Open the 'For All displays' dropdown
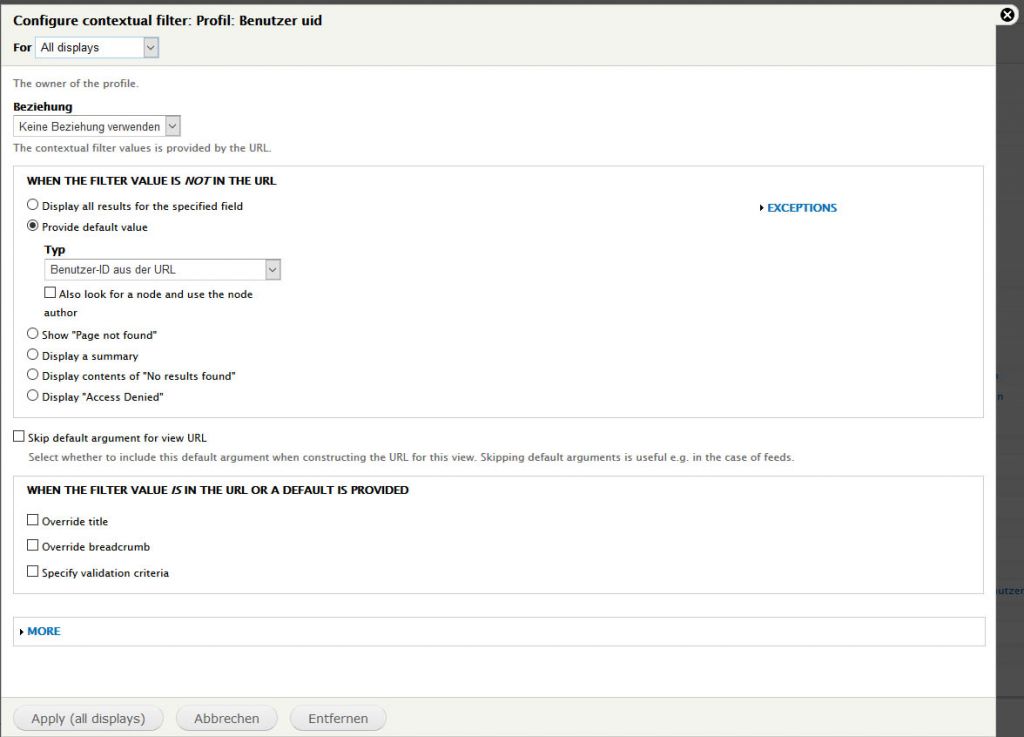1024x737 pixels. point(97,47)
